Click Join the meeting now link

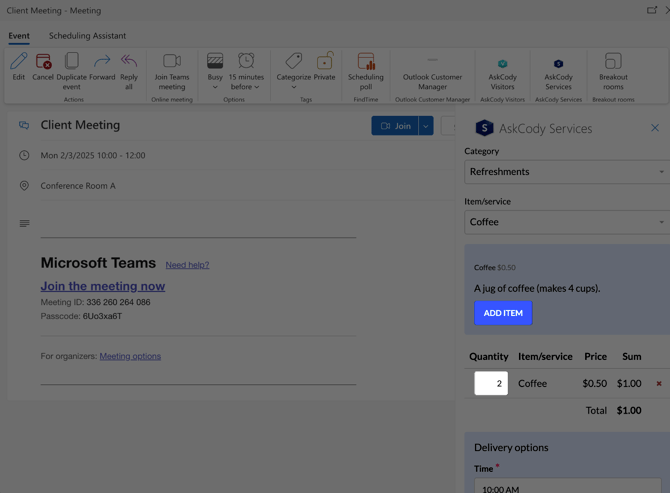tap(103, 286)
